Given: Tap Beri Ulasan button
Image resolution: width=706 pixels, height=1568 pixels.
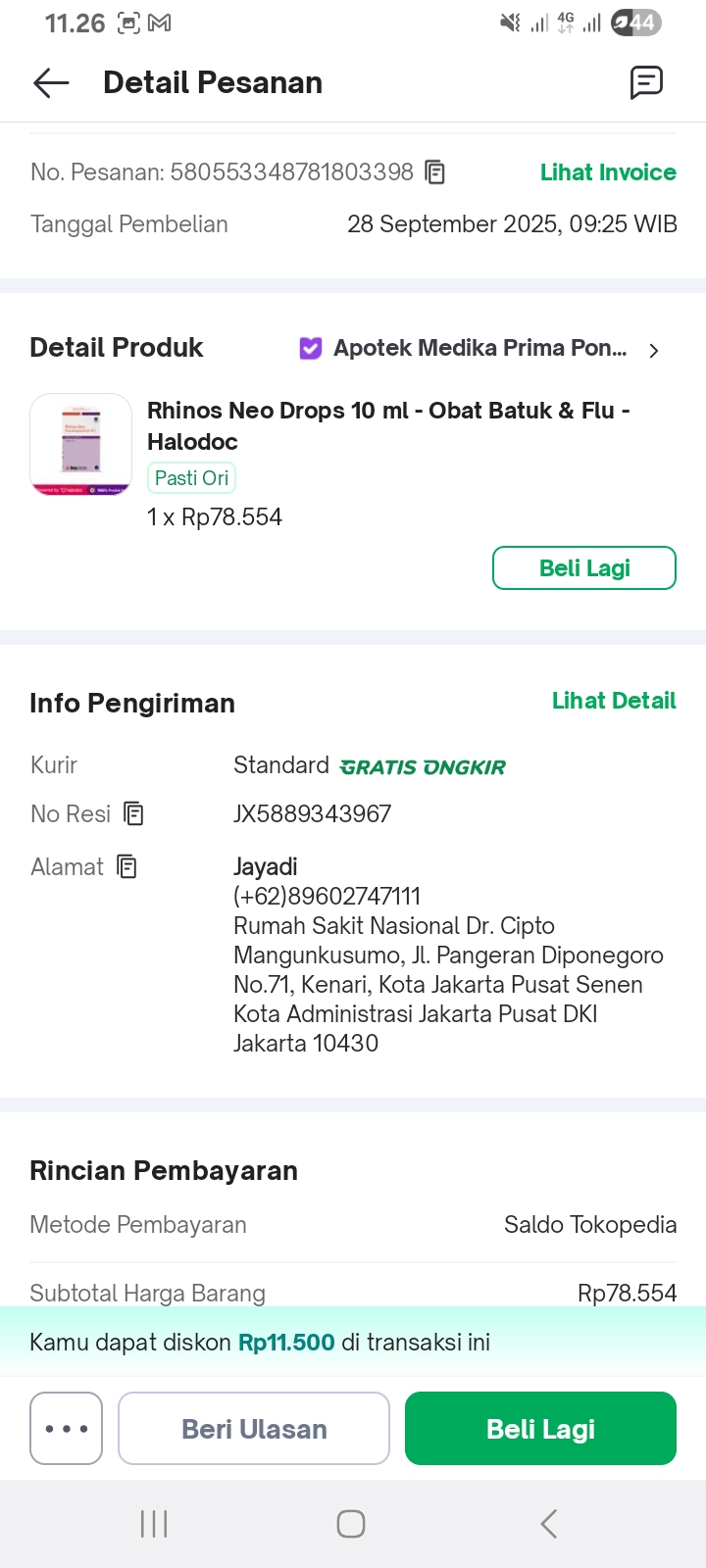Looking at the screenshot, I should [x=254, y=1429].
